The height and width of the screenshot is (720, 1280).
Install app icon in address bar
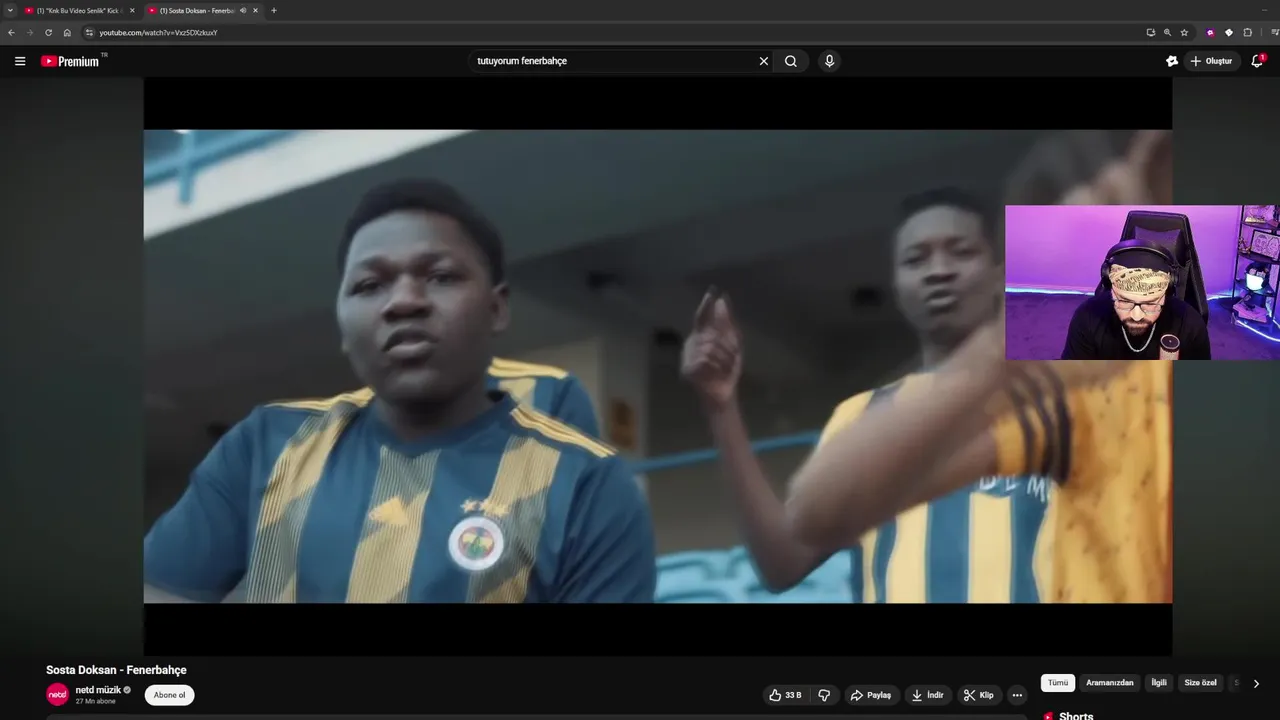point(1150,32)
